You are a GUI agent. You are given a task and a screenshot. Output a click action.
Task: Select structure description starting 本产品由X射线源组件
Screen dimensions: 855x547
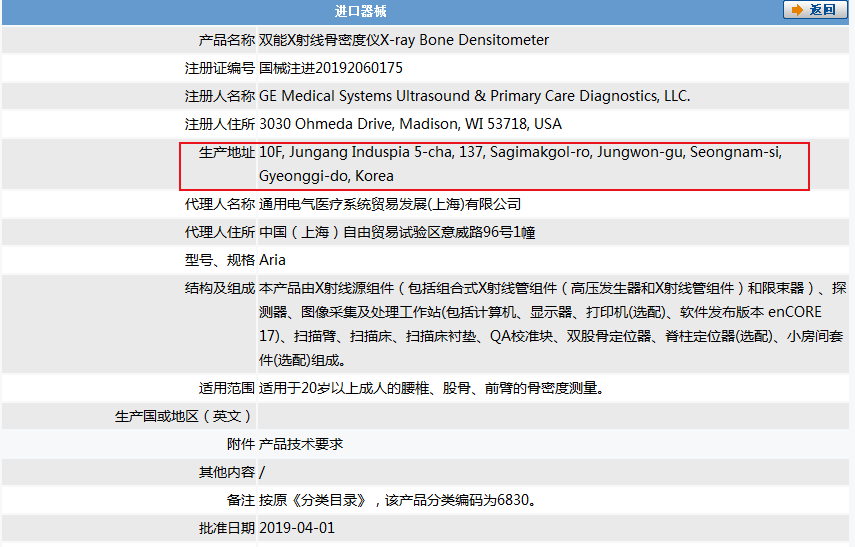[552, 324]
